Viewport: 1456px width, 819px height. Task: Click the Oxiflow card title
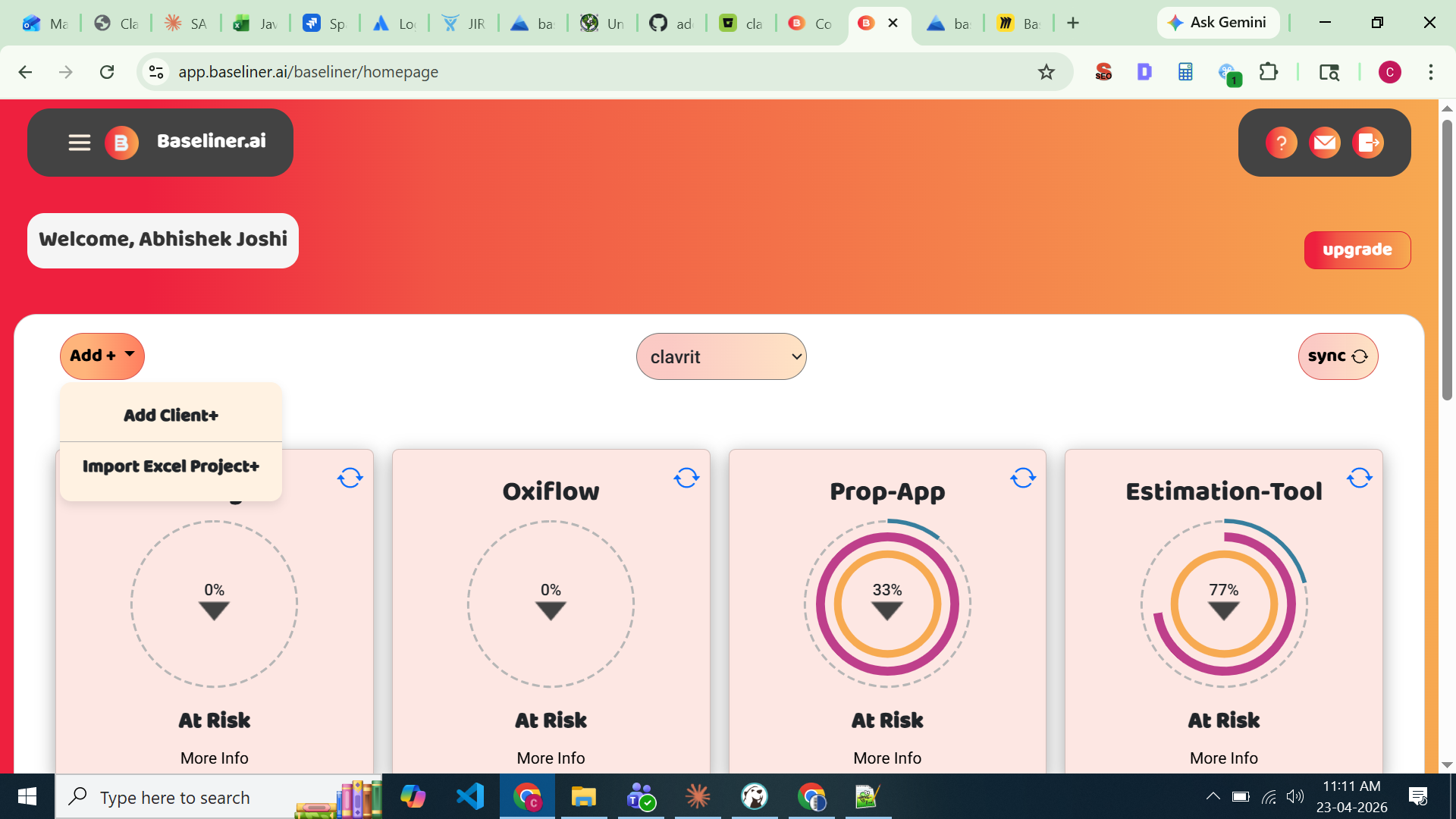[x=551, y=491]
